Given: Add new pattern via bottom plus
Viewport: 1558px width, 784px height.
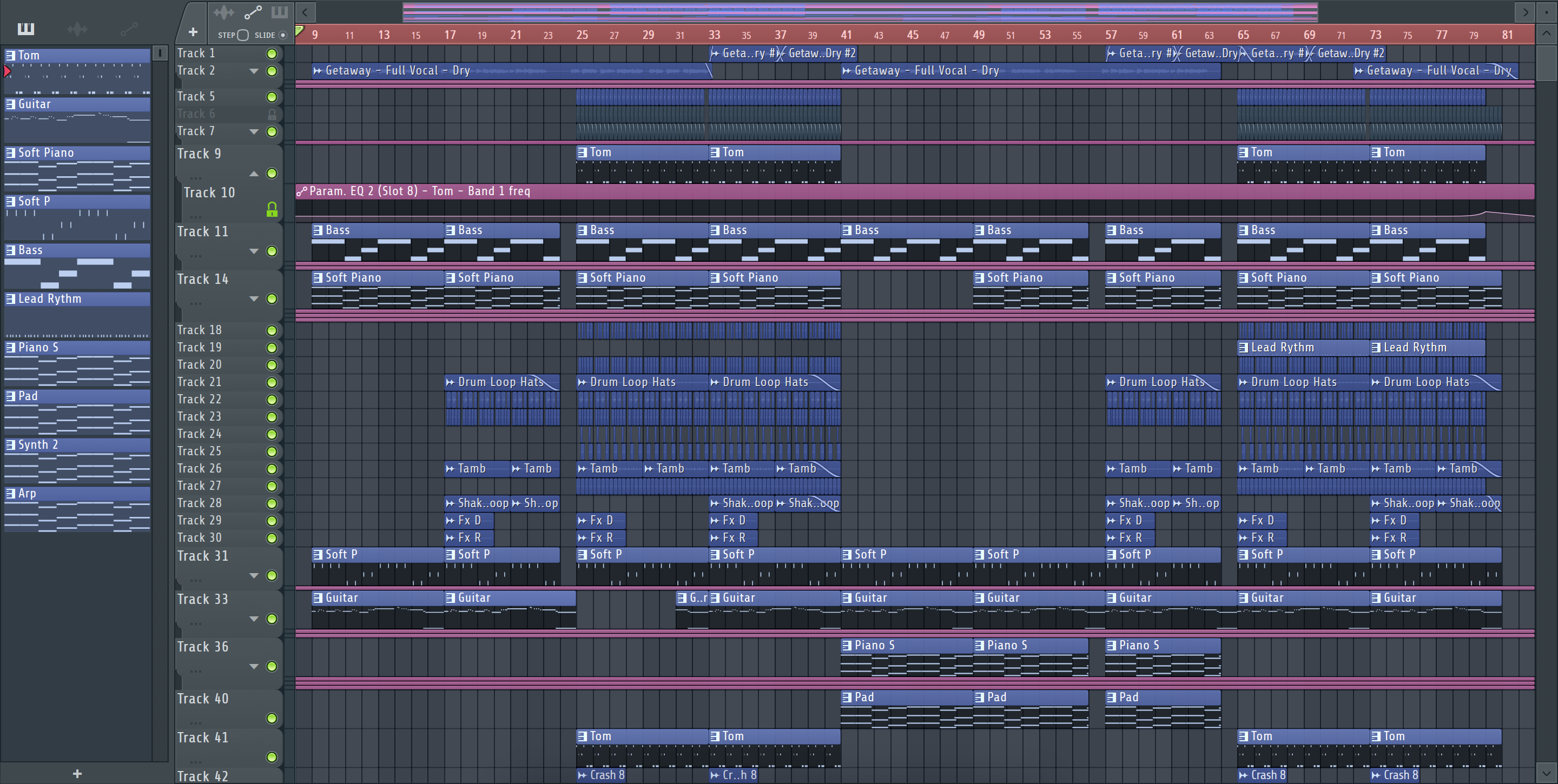Looking at the screenshot, I should click(x=77, y=773).
